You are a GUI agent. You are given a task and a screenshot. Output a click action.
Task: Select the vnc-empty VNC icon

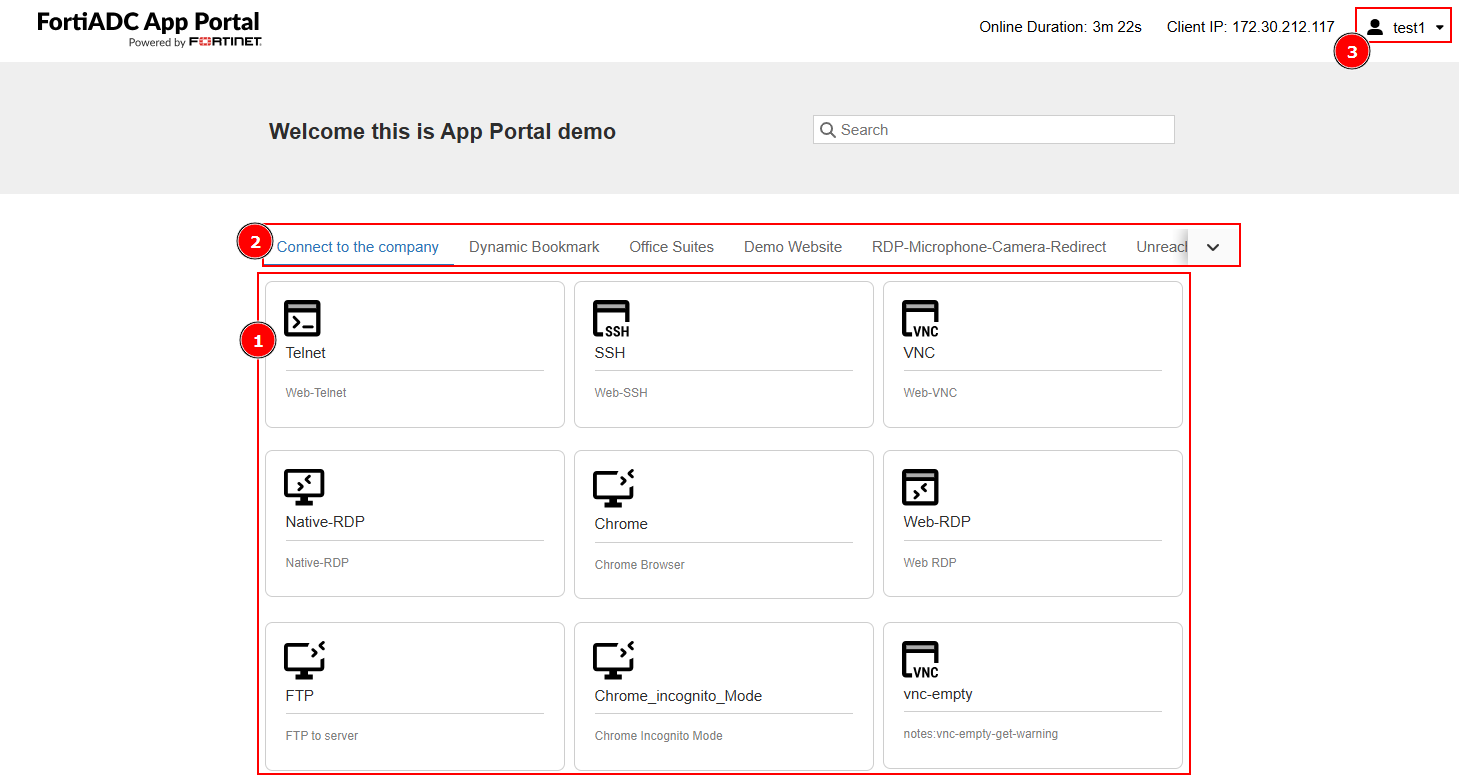pyautogui.click(x=920, y=659)
